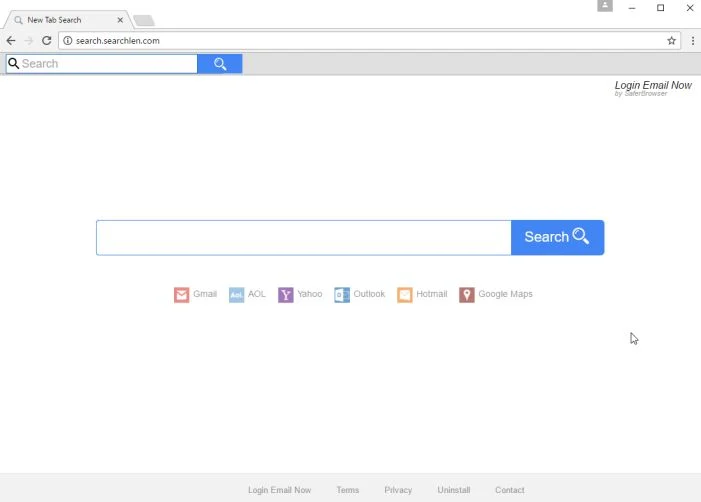Open the Chrome profile avatar button
Screen dimensions: 701x502
(605, 6)
